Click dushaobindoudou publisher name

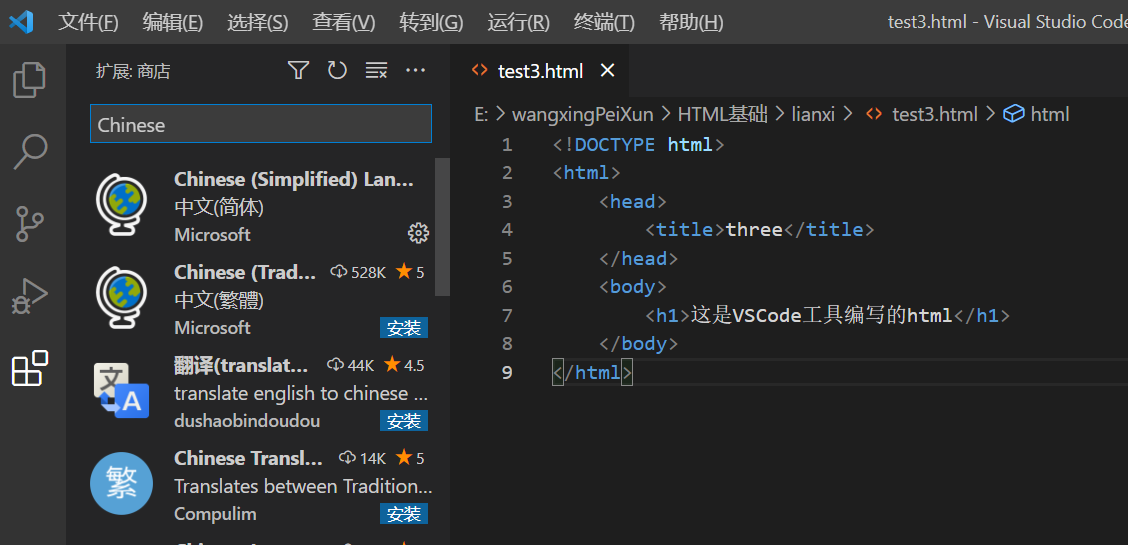tap(247, 421)
